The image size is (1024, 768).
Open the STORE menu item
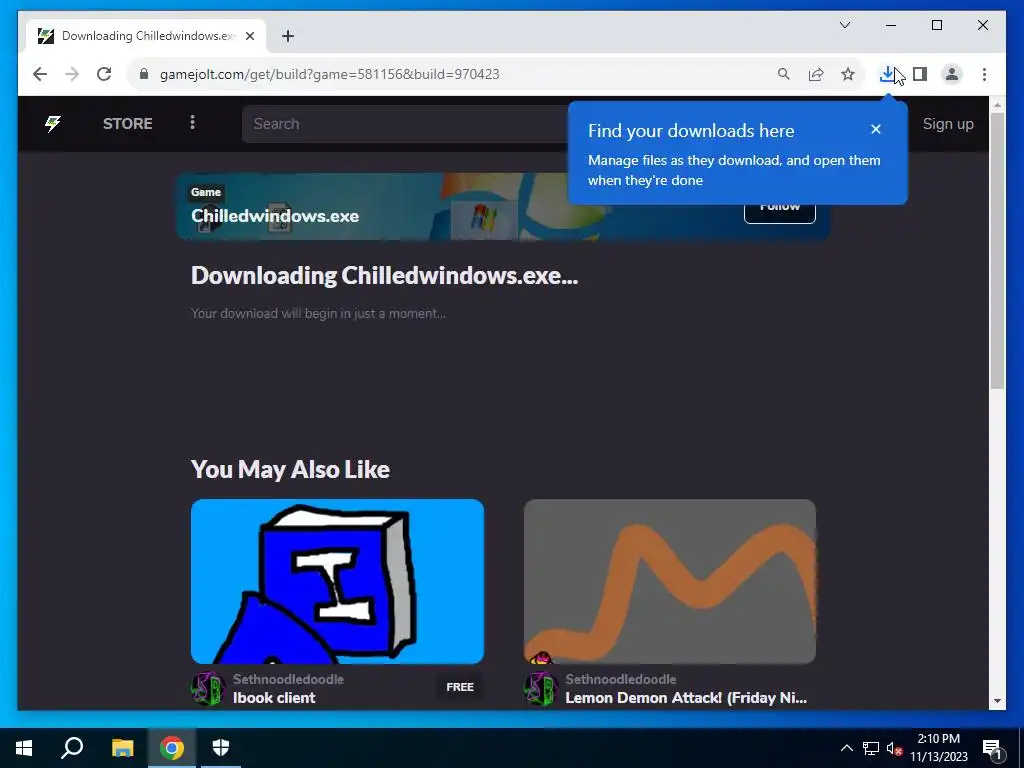pyautogui.click(x=127, y=123)
